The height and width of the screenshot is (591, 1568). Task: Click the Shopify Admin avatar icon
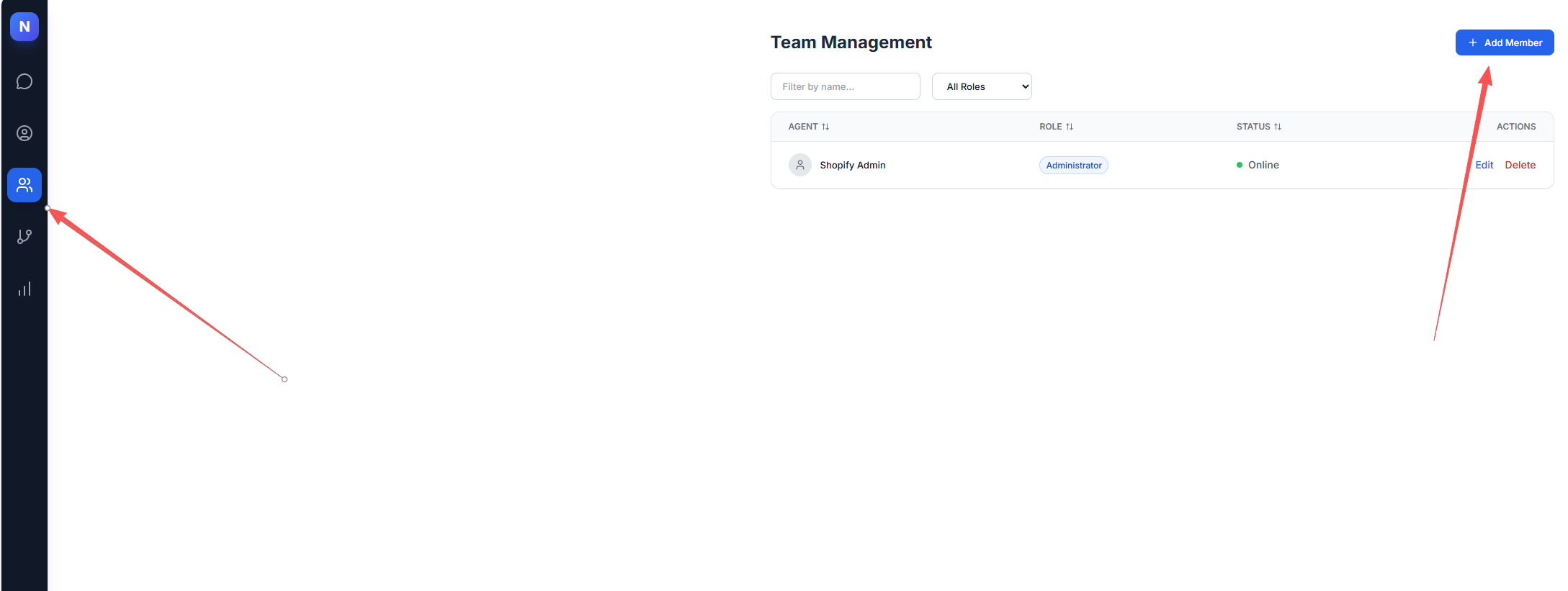(x=799, y=165)
